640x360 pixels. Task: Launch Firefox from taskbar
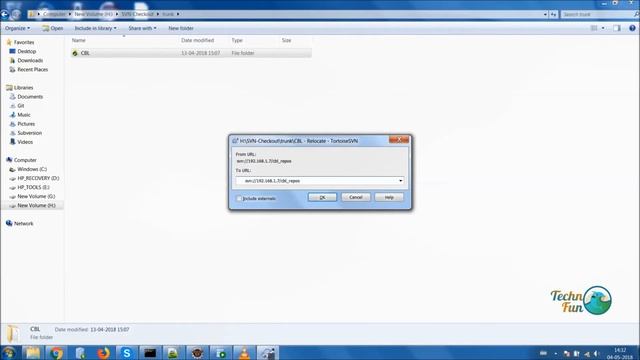pos(104,353)
